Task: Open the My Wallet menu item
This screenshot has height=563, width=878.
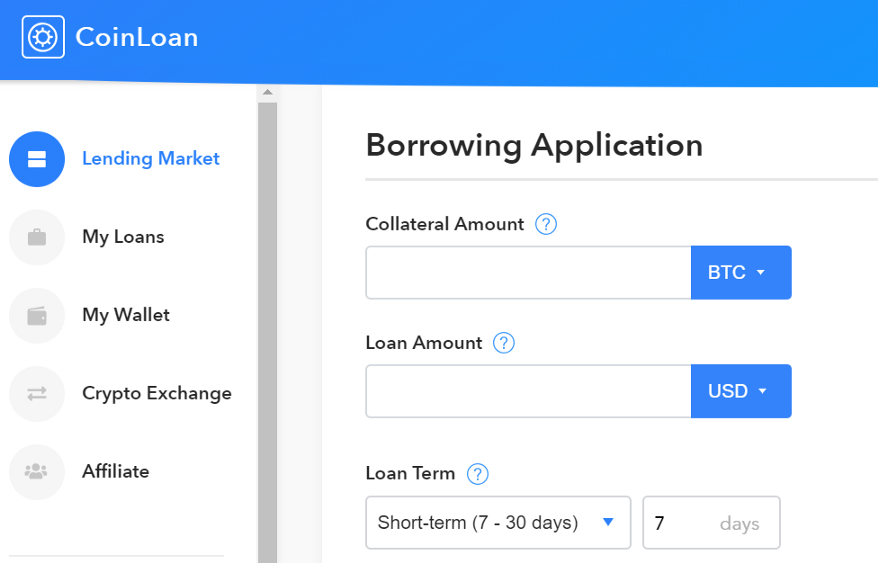Action: [126, 315]
